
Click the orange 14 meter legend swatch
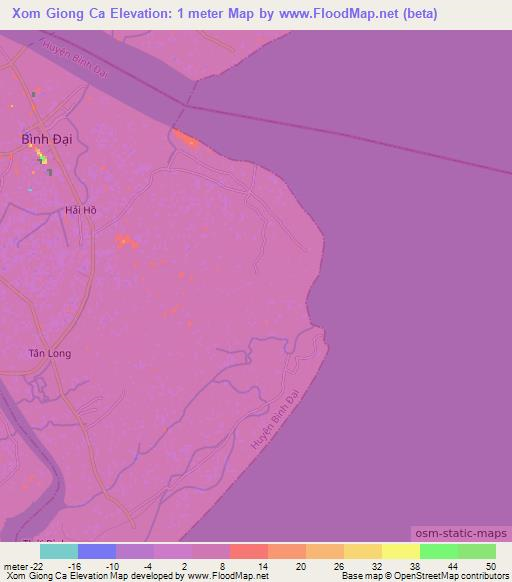pyautogui.click(x=287, y=551)
